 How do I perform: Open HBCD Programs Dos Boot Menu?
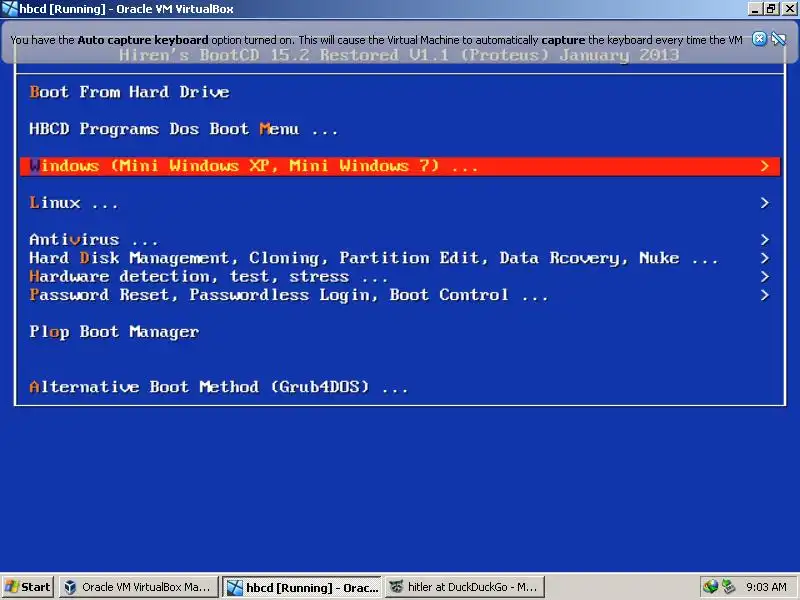point(184,130)
